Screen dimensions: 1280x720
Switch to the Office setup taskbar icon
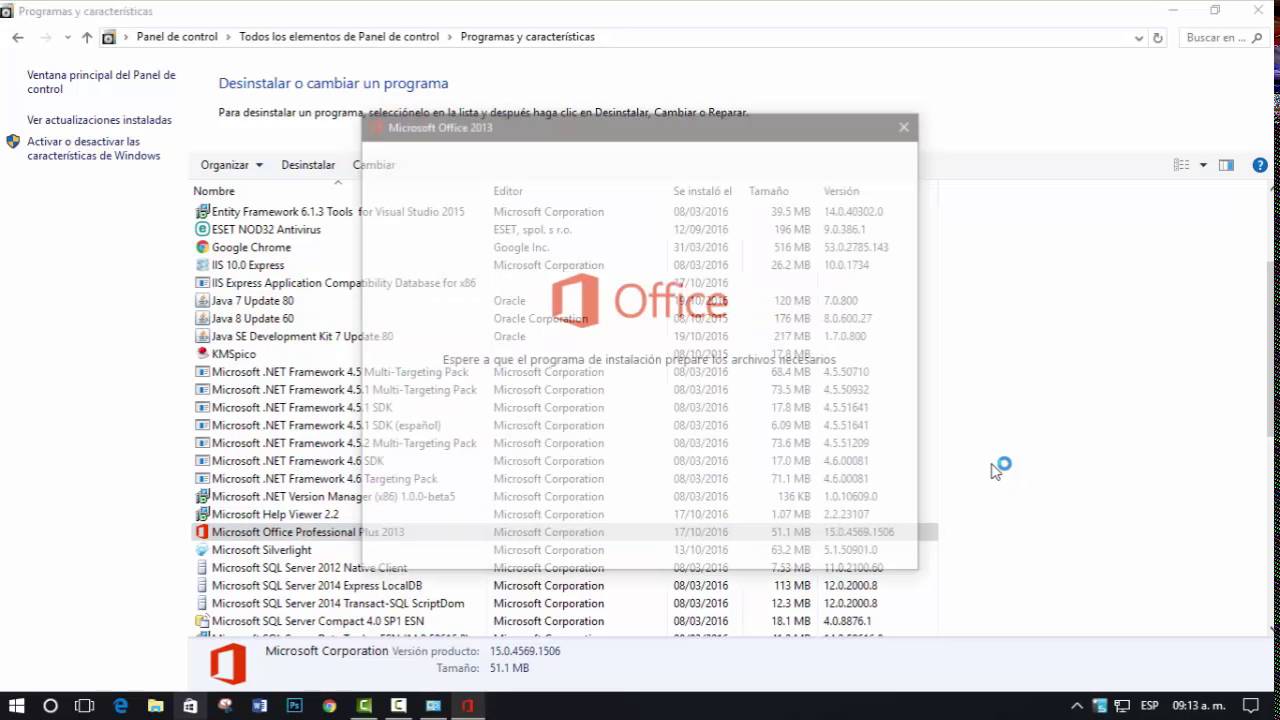click(x=467, y=706)
